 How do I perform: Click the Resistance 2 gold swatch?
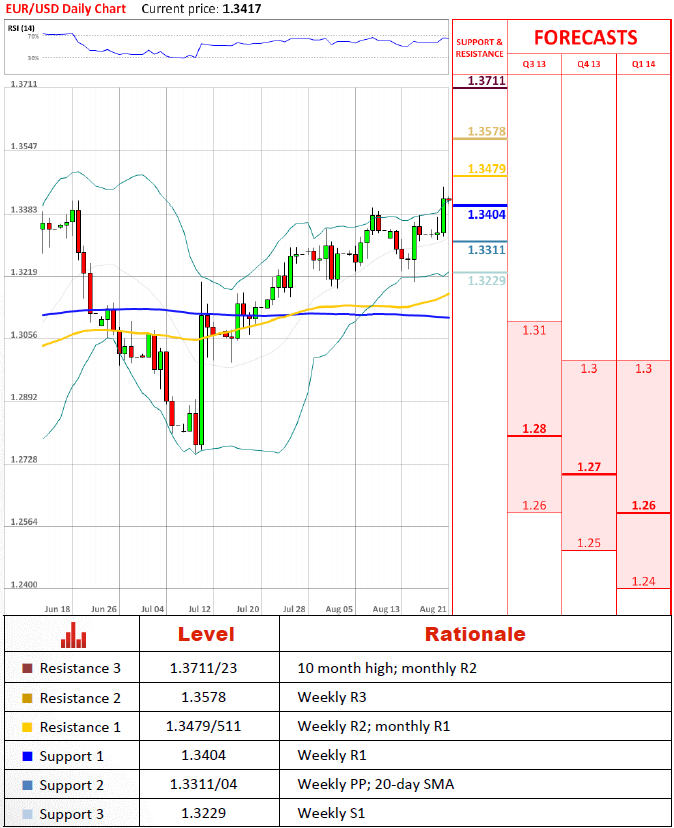coord(27,698)
